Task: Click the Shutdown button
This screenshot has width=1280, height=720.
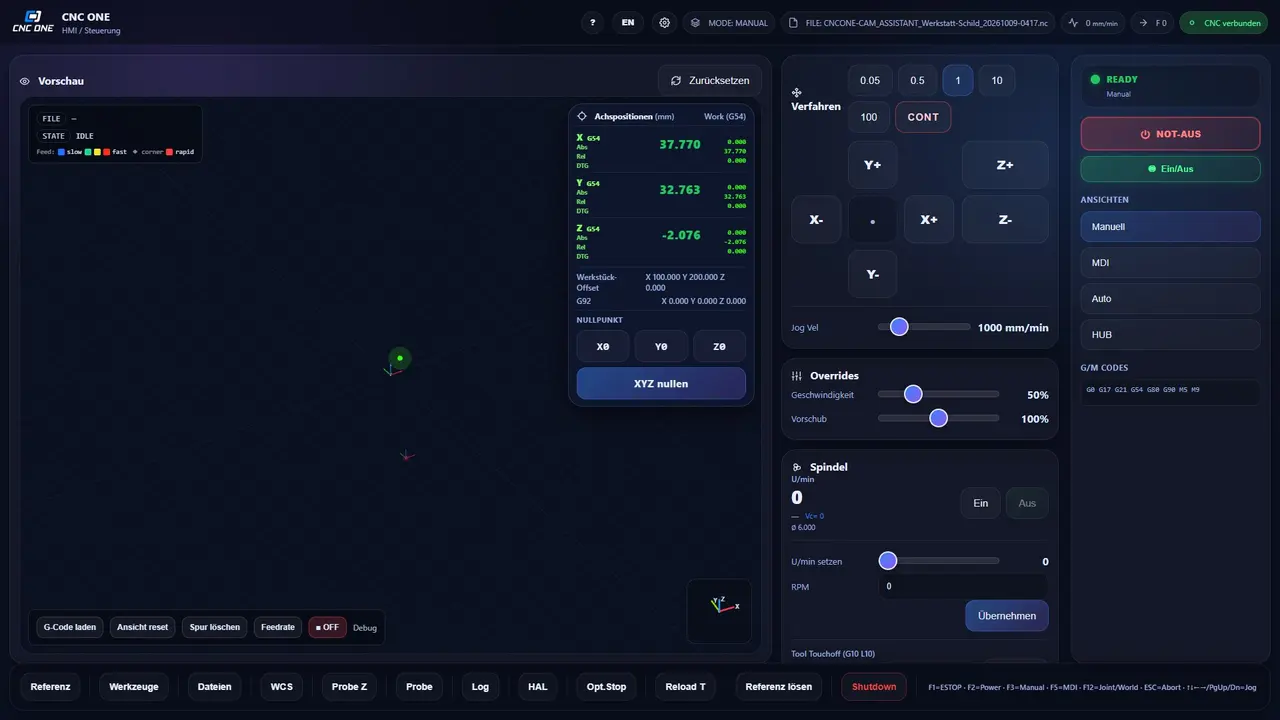Action: click(x=874, y=687)
